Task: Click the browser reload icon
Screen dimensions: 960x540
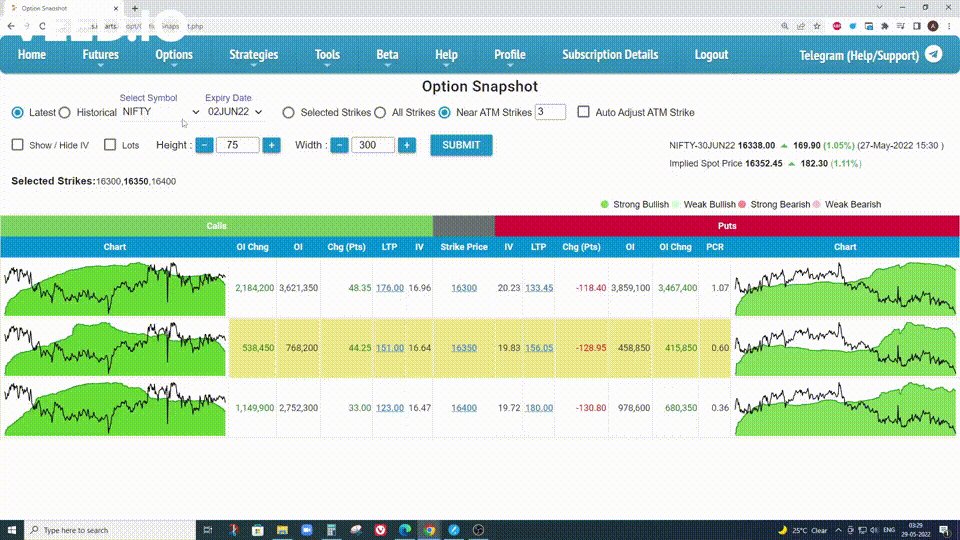Action: (42, 26)
